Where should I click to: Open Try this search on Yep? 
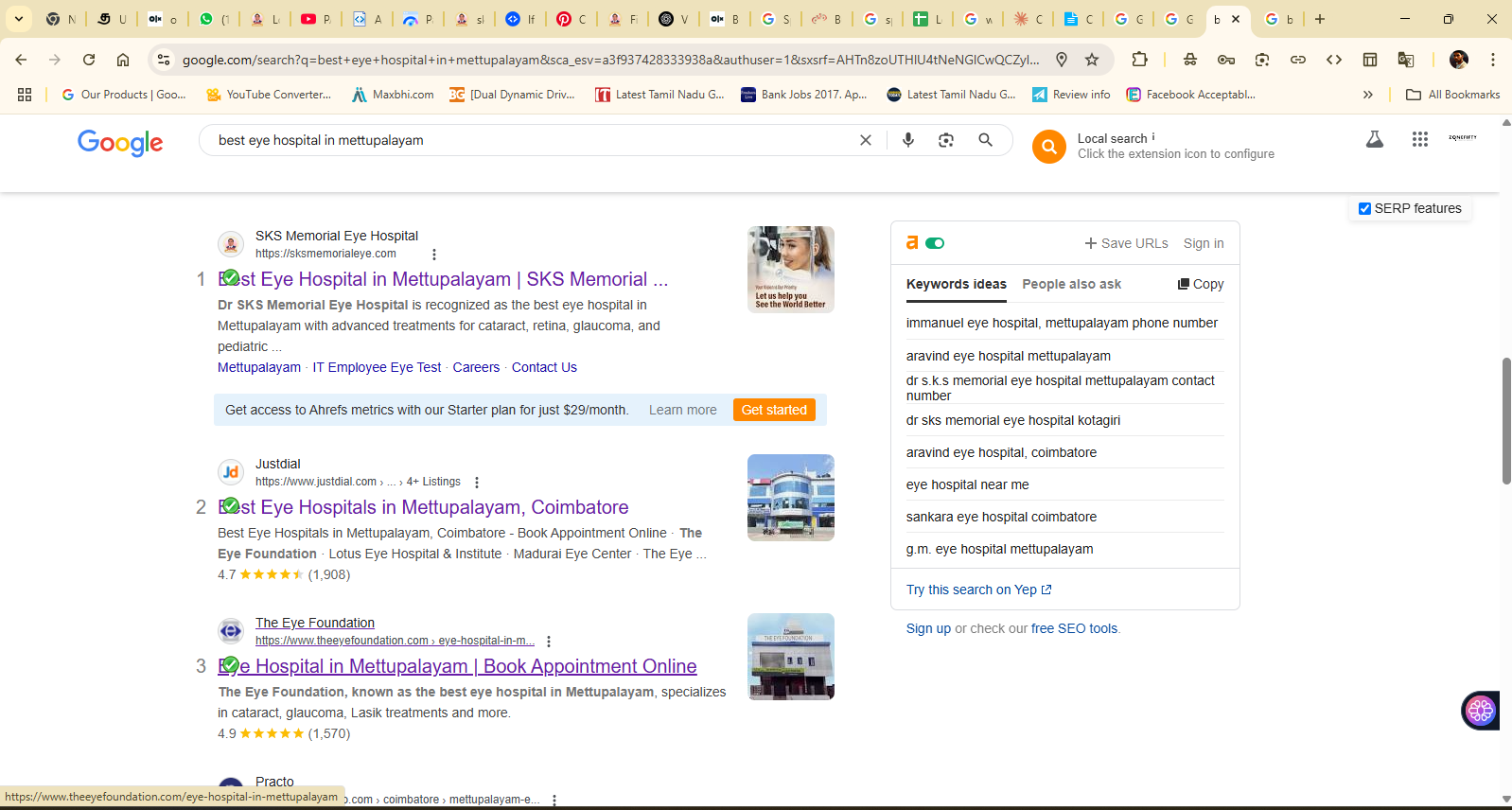[x=979, y=590]
